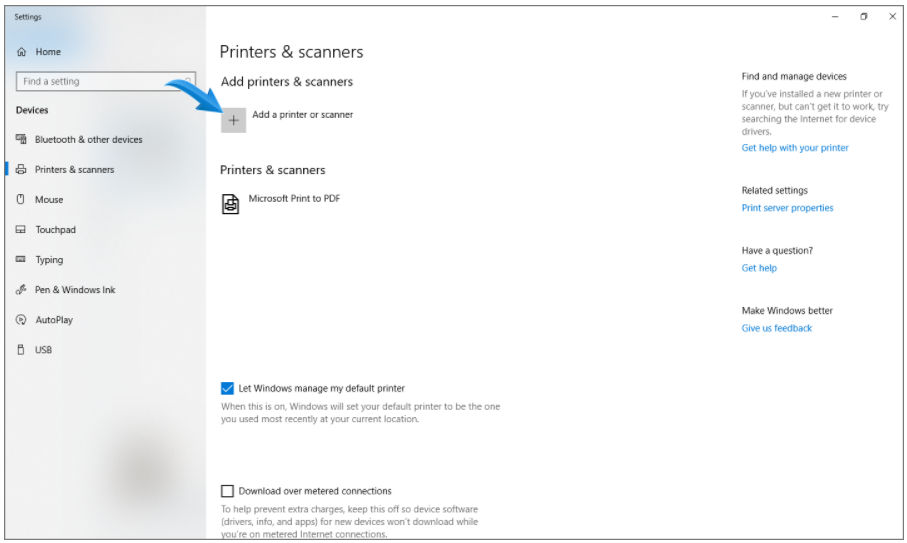
Task: Click the Typing keyboard icon
Action: pyautogui.click(x=21, y=260)
